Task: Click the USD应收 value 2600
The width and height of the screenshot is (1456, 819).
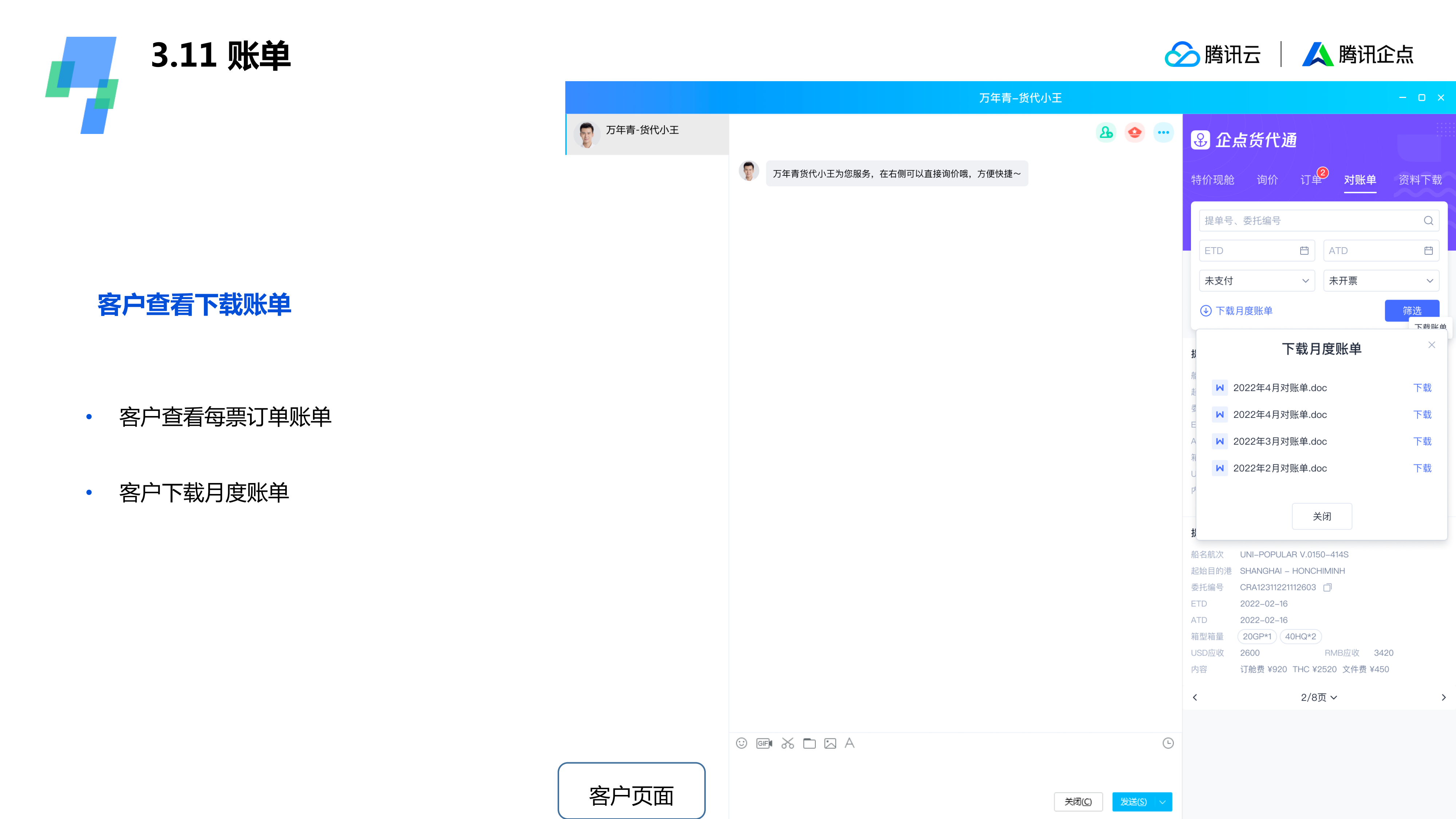Action: [x=1250, y=653]
